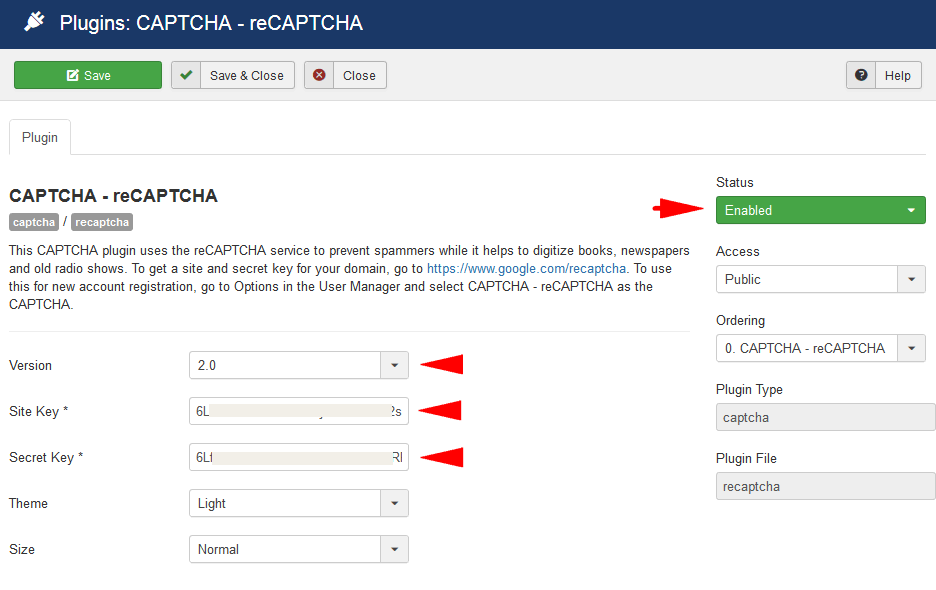Click the gray captcha tag label

pos(34,222)
